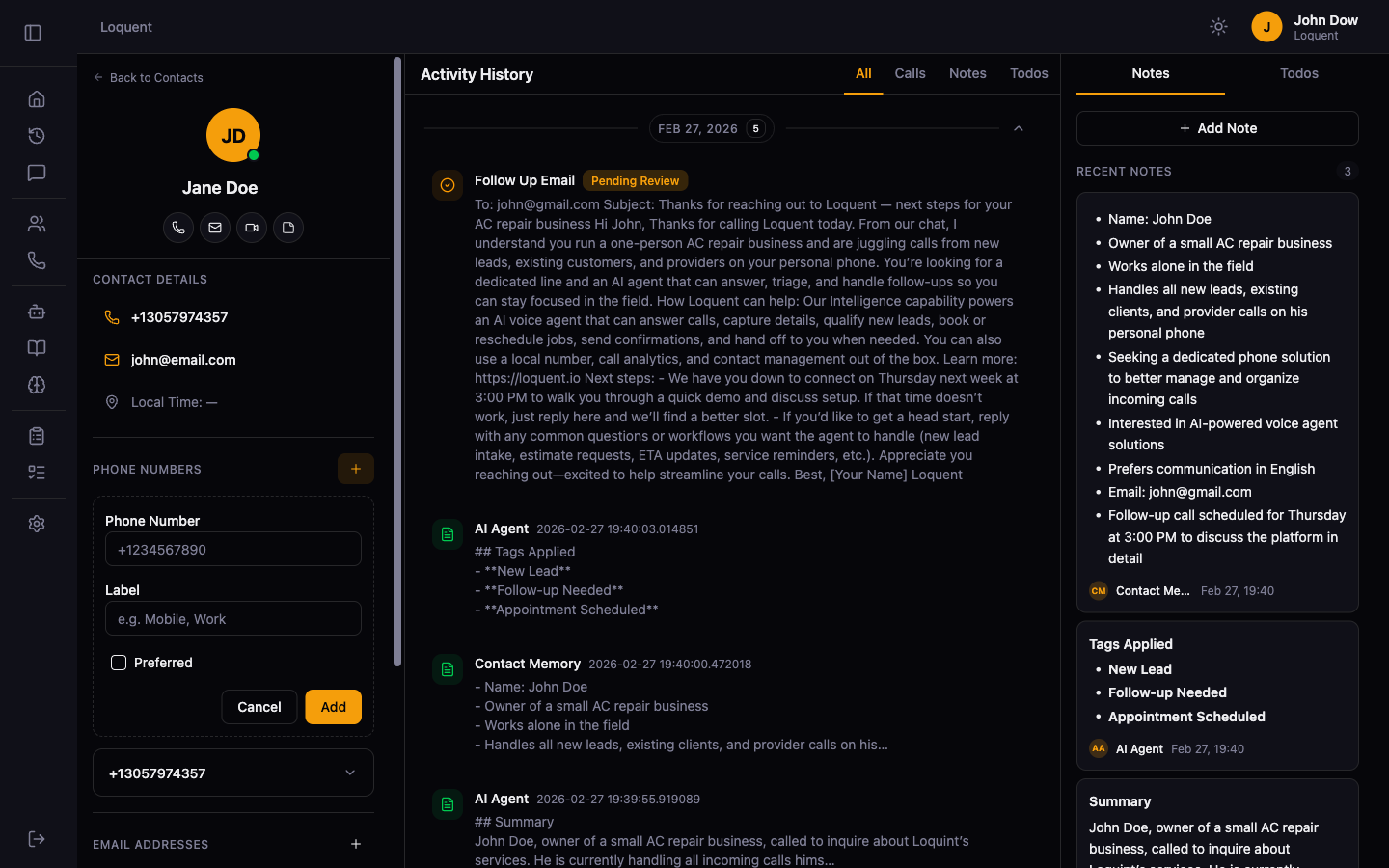Start video call with Jane Doe

252,228
